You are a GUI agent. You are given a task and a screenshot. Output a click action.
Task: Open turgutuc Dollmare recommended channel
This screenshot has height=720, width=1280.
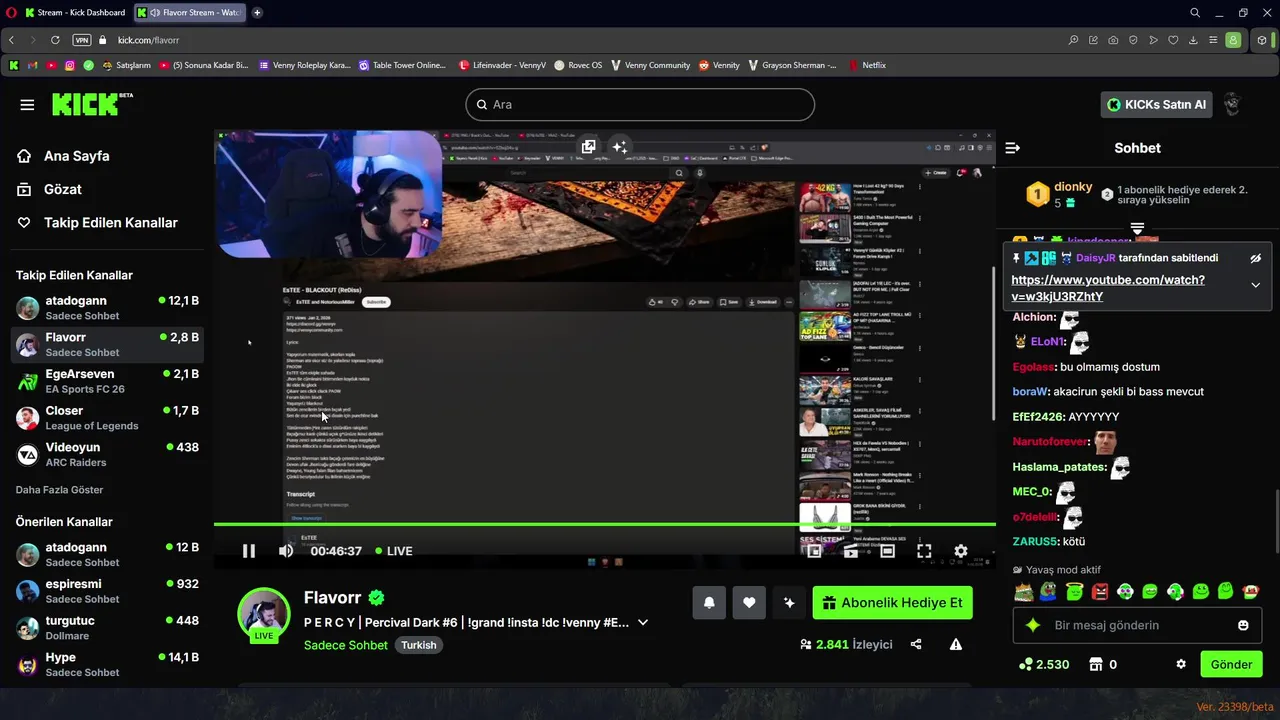108,628
